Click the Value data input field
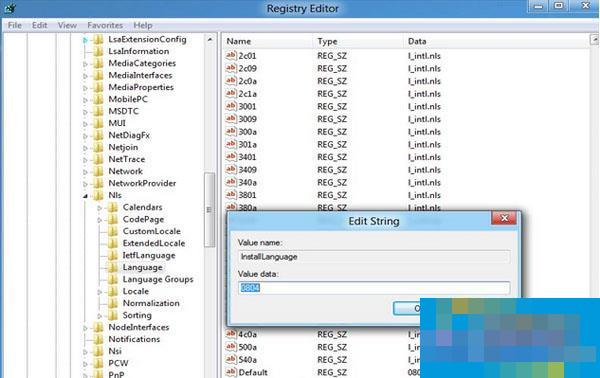600x378 pixels. coord(374,288)
